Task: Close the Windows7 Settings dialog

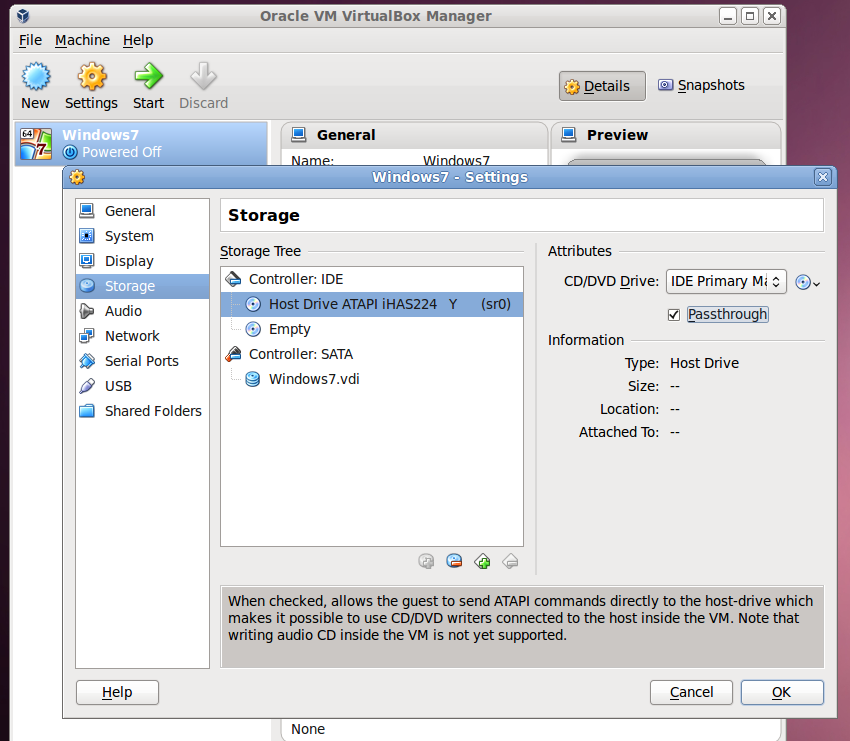Action: (822, 177)
